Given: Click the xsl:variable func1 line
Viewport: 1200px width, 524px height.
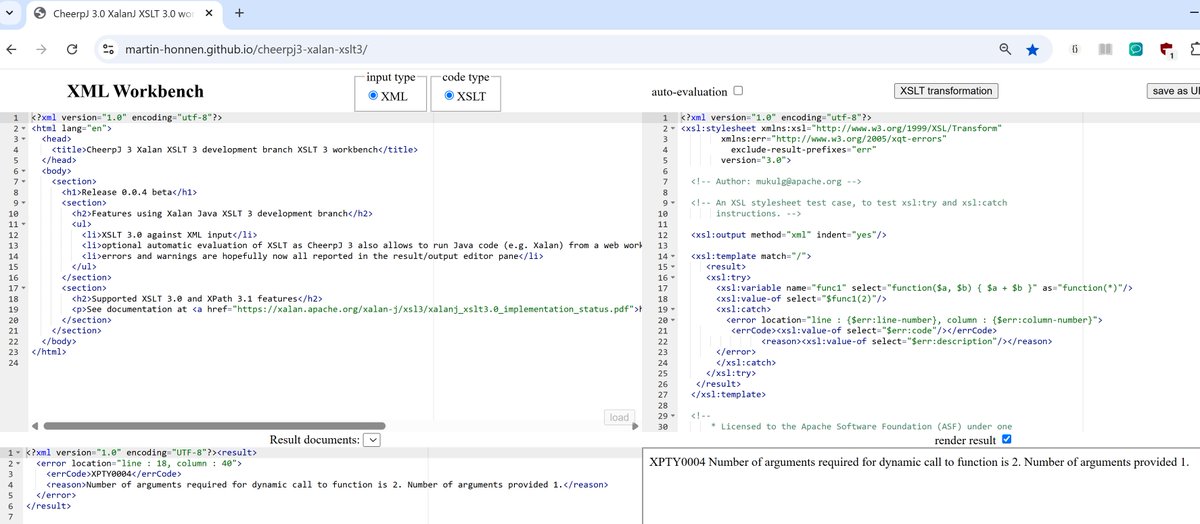Looking at the screenshot, I should 924,287.
